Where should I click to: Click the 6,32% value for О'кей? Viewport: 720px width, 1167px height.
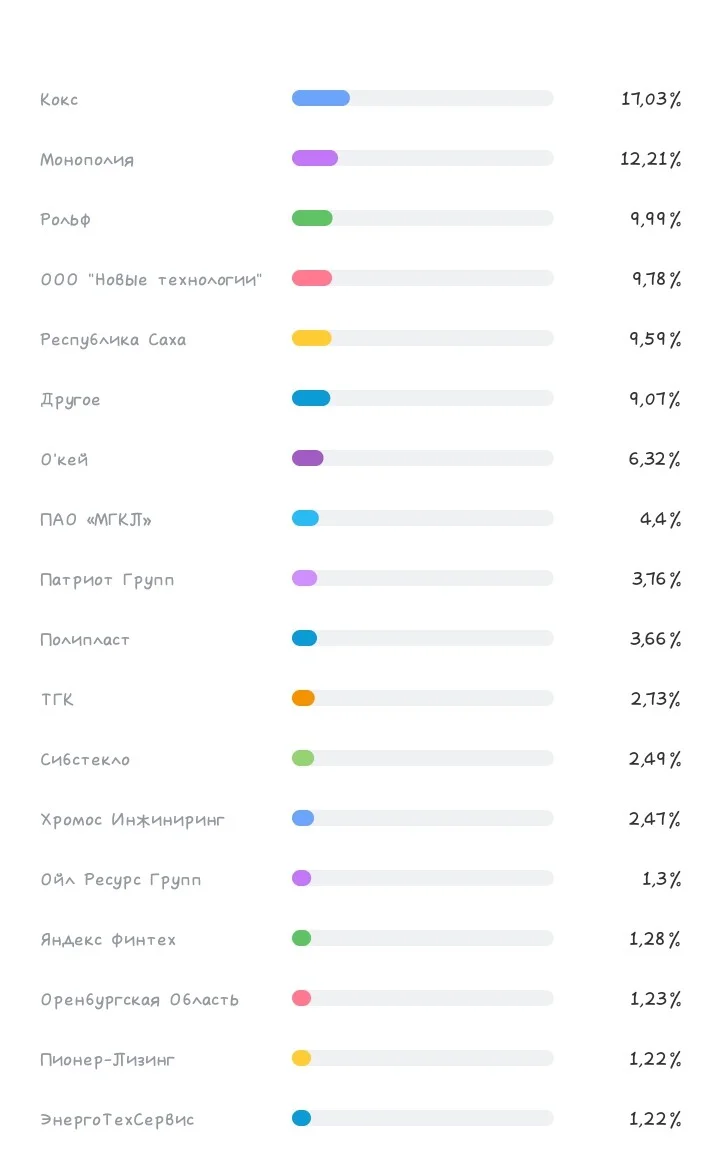(x=654, y=458)
